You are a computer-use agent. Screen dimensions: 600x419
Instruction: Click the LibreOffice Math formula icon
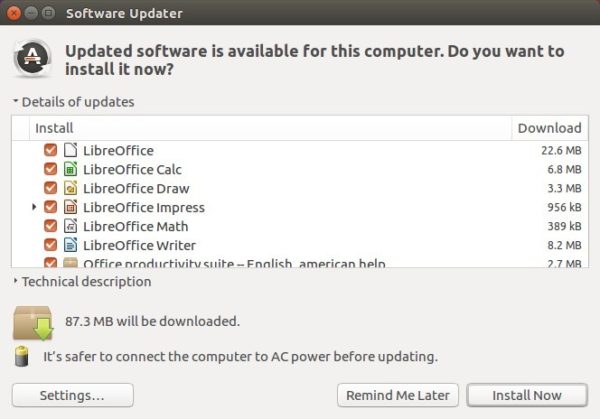click(x=70, y=226)
